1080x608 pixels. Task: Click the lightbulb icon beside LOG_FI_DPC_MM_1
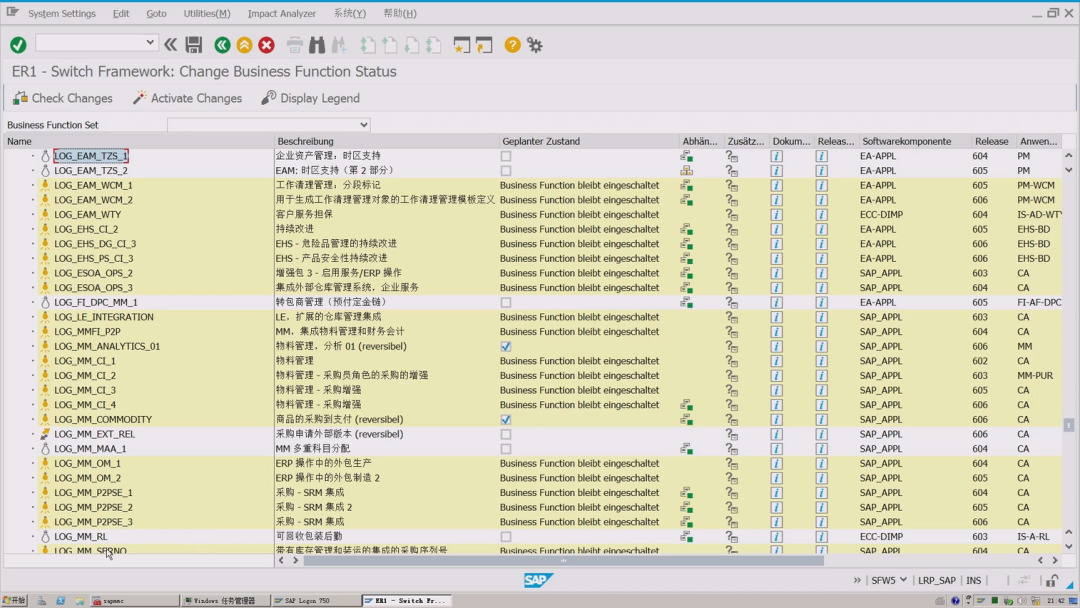click(x=45, y=302)
